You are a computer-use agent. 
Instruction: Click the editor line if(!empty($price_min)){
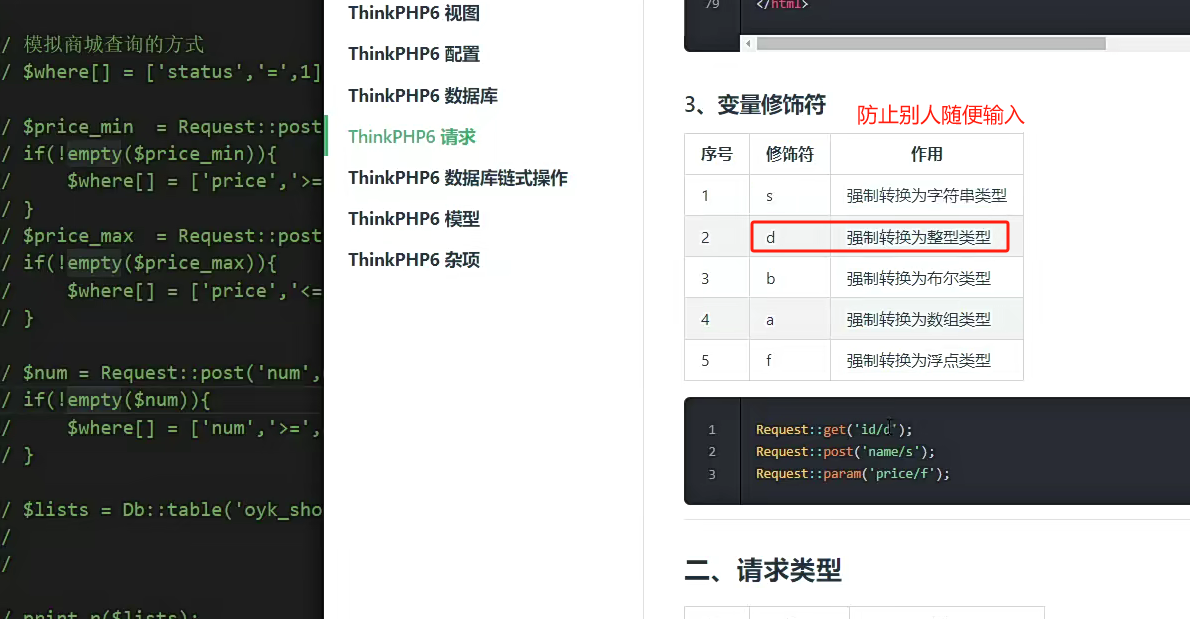(x=150, y=154)
